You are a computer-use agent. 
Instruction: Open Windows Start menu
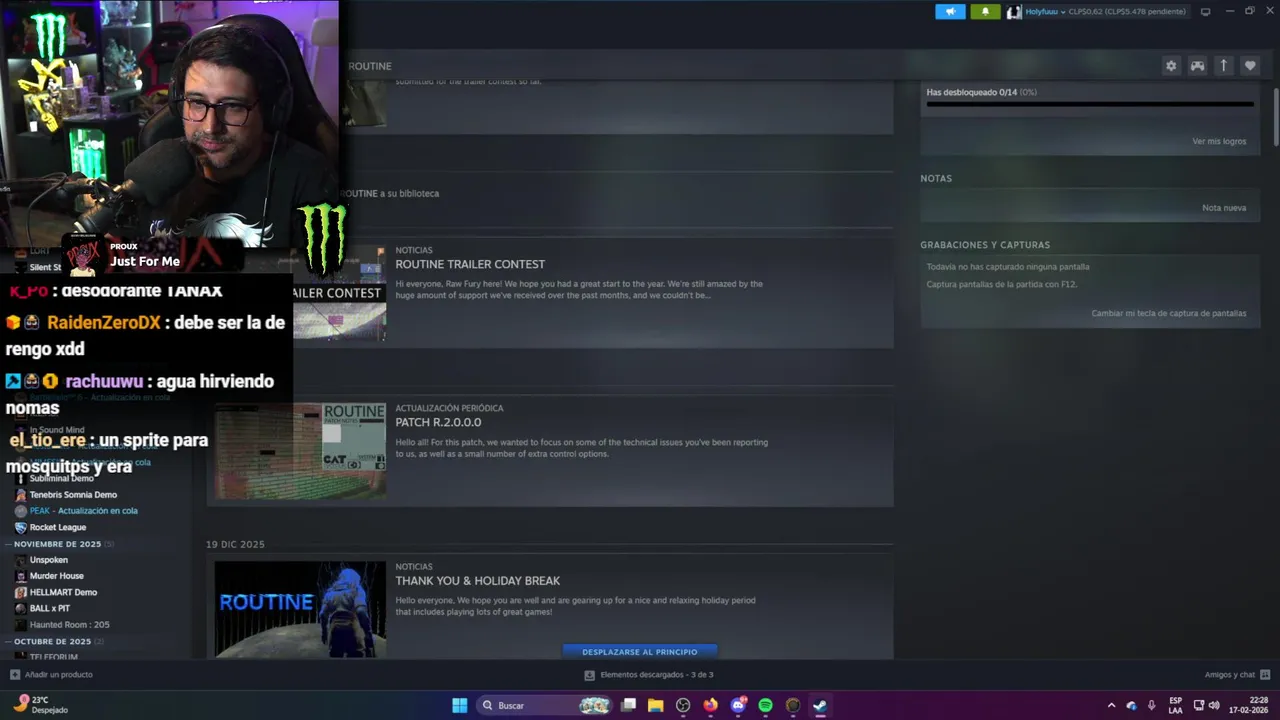click(459, 705)
